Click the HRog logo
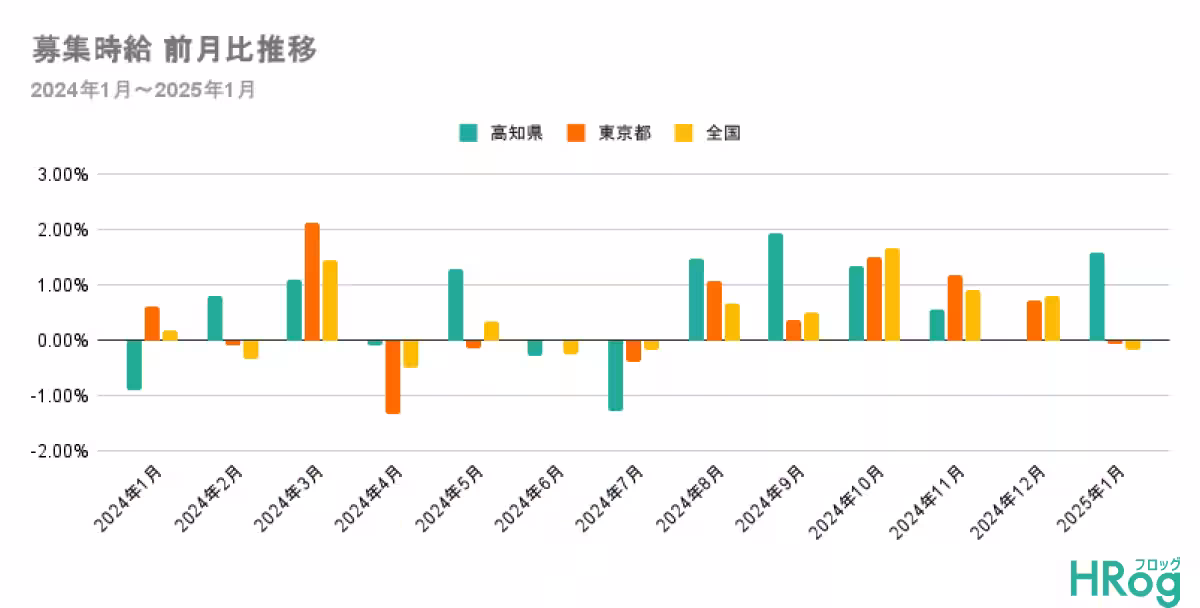The width and height of the screenshot is (1200, 608). tap(1125, 580)
